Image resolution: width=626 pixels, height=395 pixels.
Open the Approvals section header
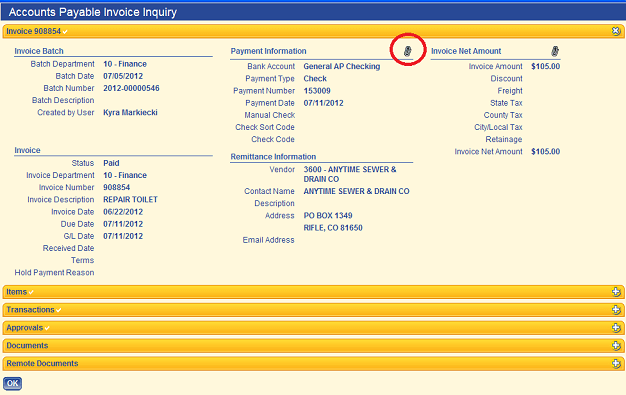coord(313,328)
